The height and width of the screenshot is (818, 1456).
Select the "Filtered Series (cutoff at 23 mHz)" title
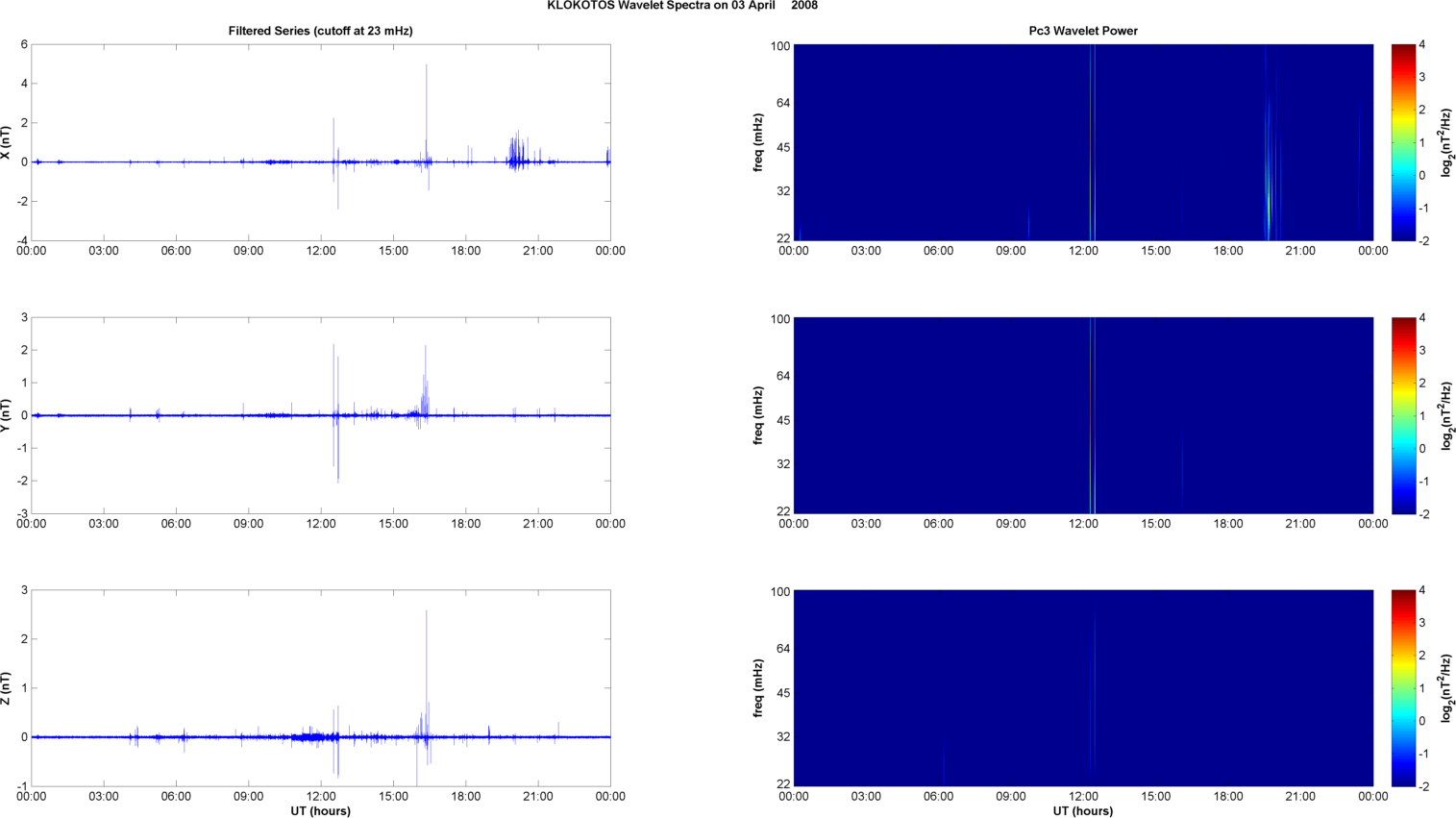pos(320,31)
